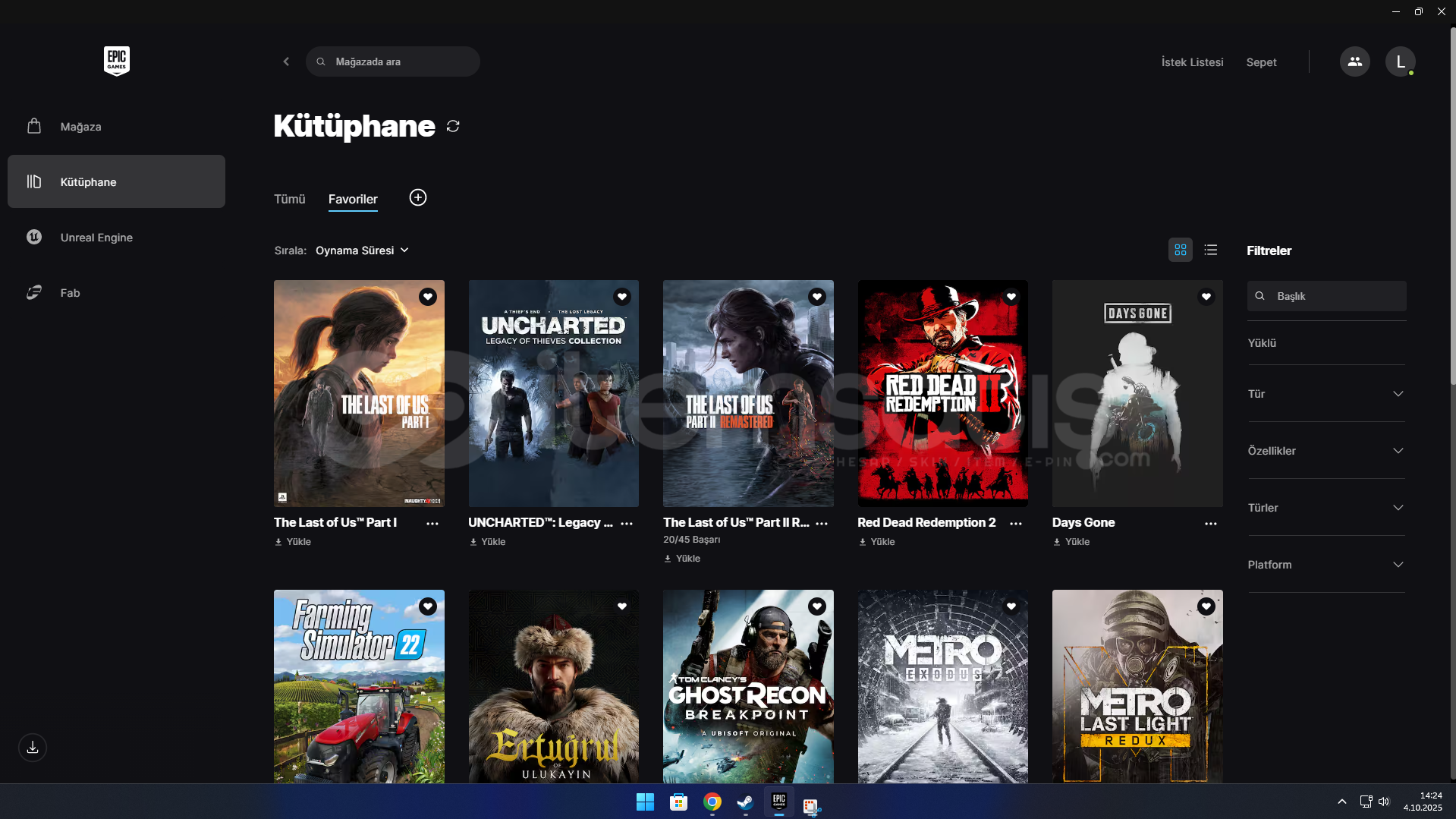This screenshot has height=819, width=1456.
Task: Expand the Platform filter
Action: point(1326,565)
